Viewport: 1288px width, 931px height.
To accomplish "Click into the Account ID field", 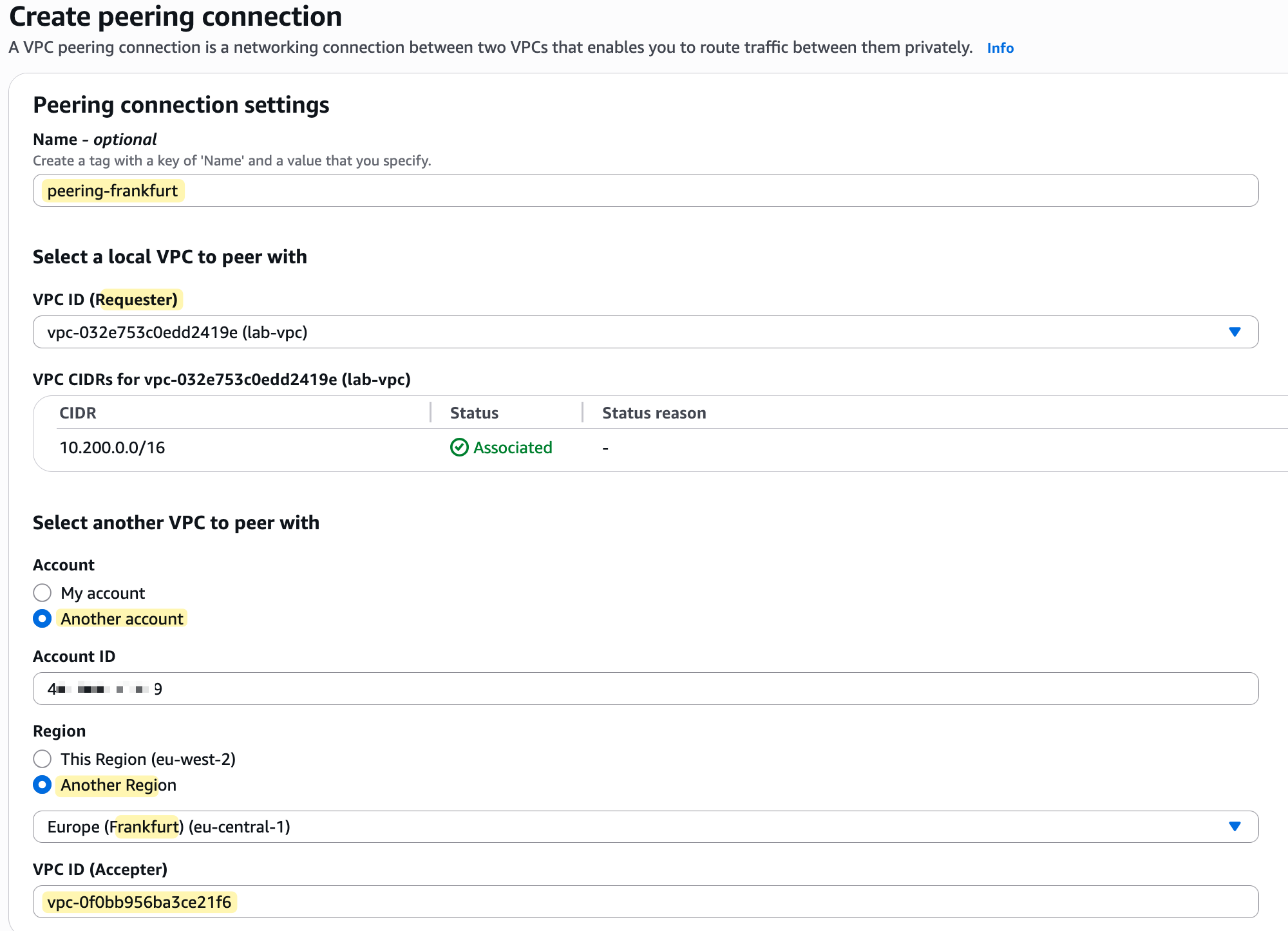I will click(x=644, y=689).
